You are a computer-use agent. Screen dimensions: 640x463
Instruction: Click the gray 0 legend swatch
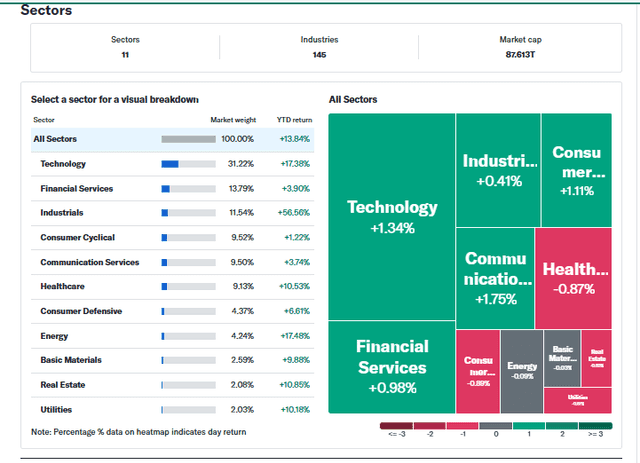(496, 426)
